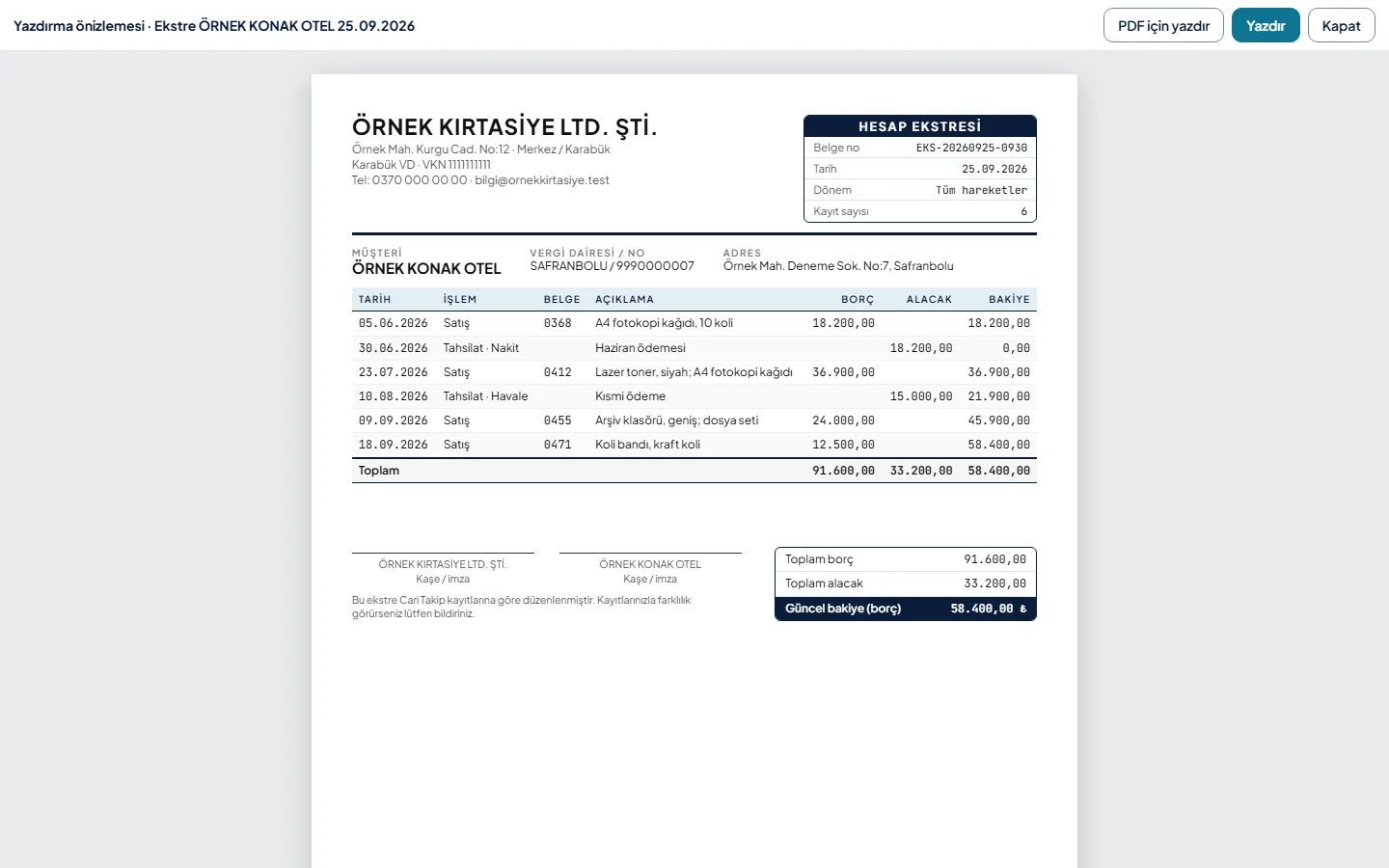Click the "Tahsilat · Nakit" transaction cell
Image resolution: width=1389 pixels, height=868 pixels.
pyautogui.click(x=480, y=348)
